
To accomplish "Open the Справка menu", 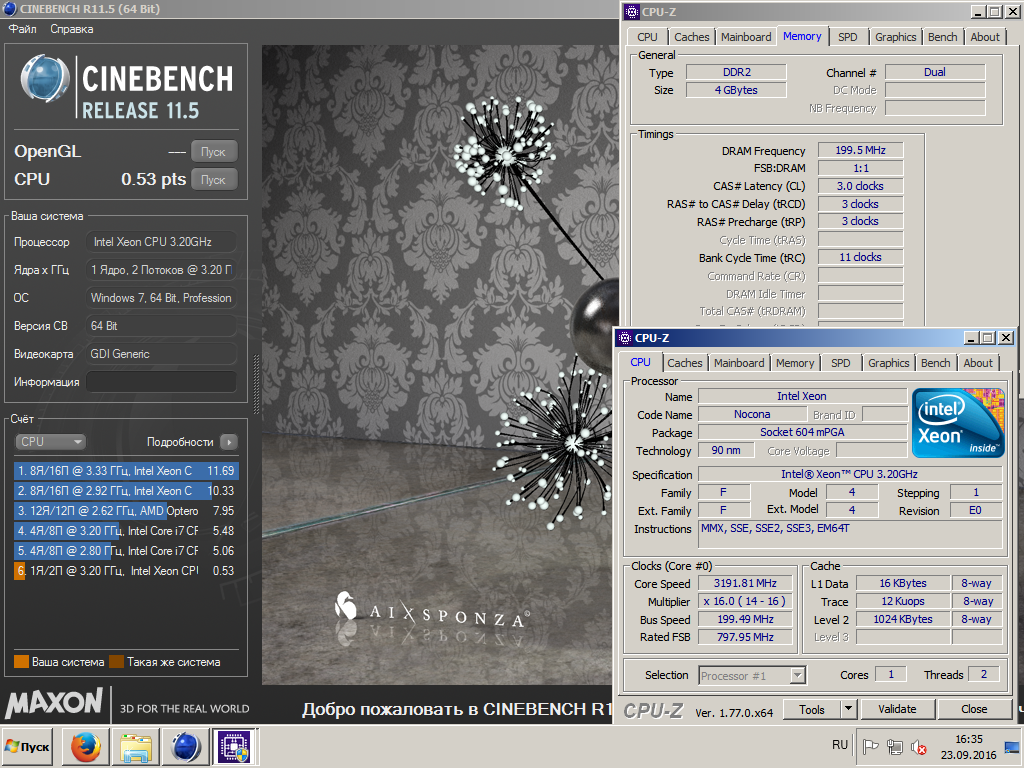I will pyautogui.click(x=72, y=29).
